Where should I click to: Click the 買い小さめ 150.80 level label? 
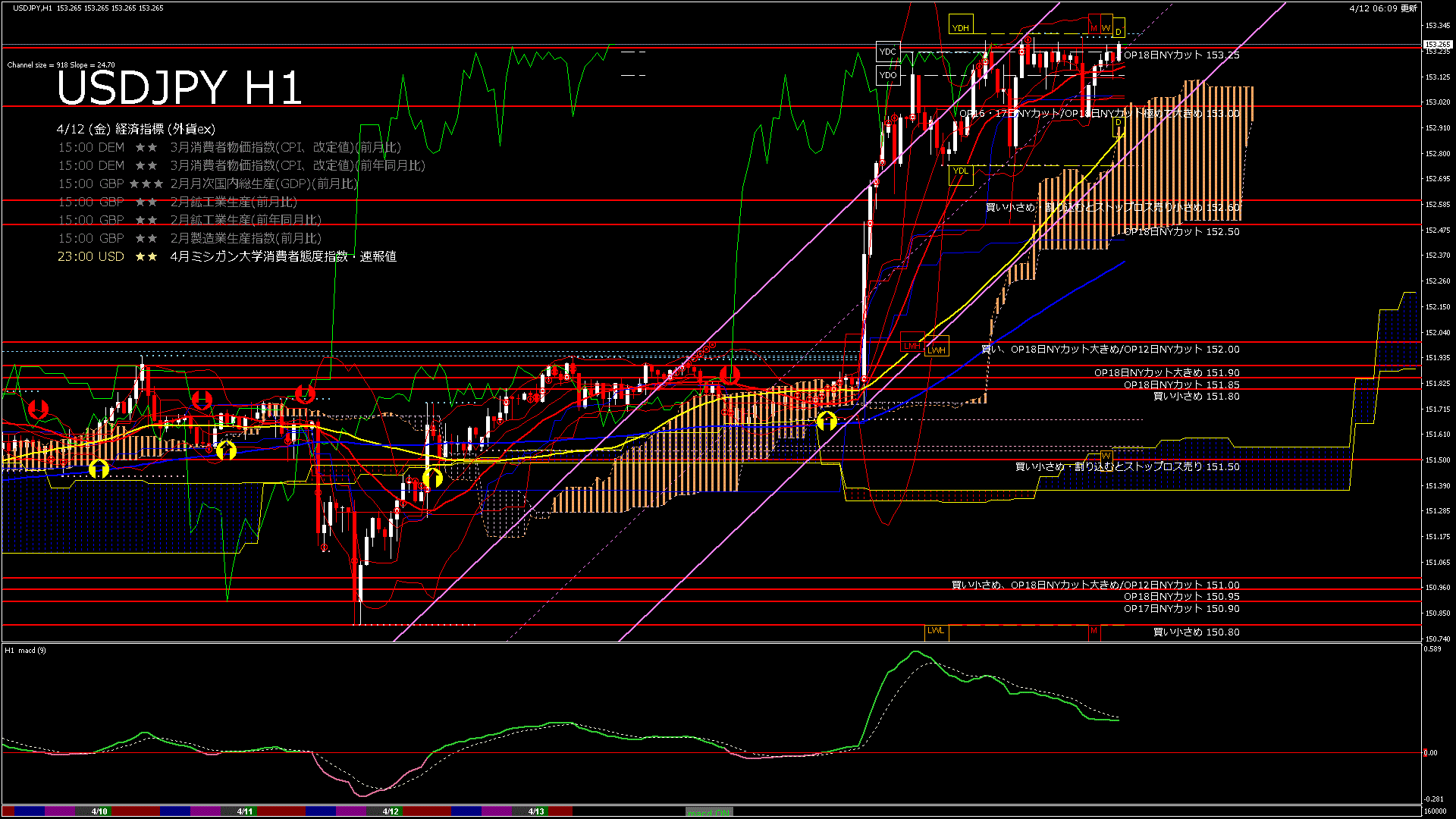[x=1196, y=632]
